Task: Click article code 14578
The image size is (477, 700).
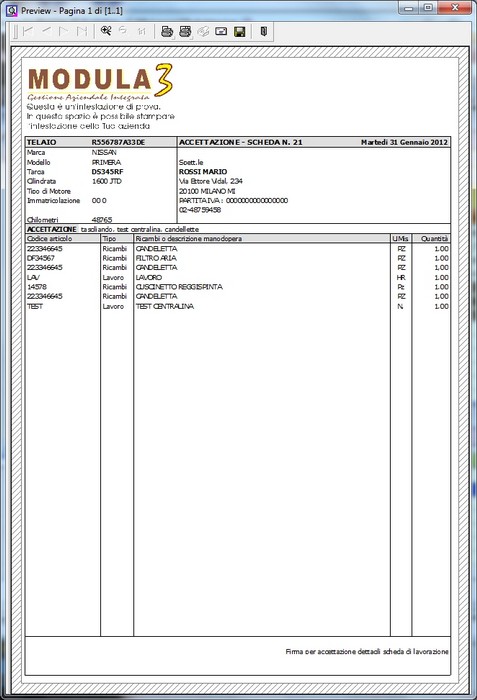Action: pyautogui.click(x=37, y=287)
